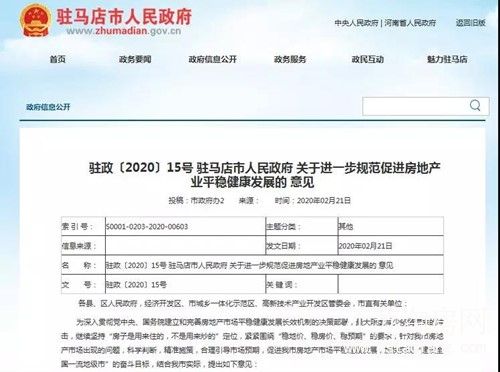The height and width of the screenshot is (372, 500).
Task: Click the 文号 value 驻政〔2020〕15号
Action: click(136, 285)
